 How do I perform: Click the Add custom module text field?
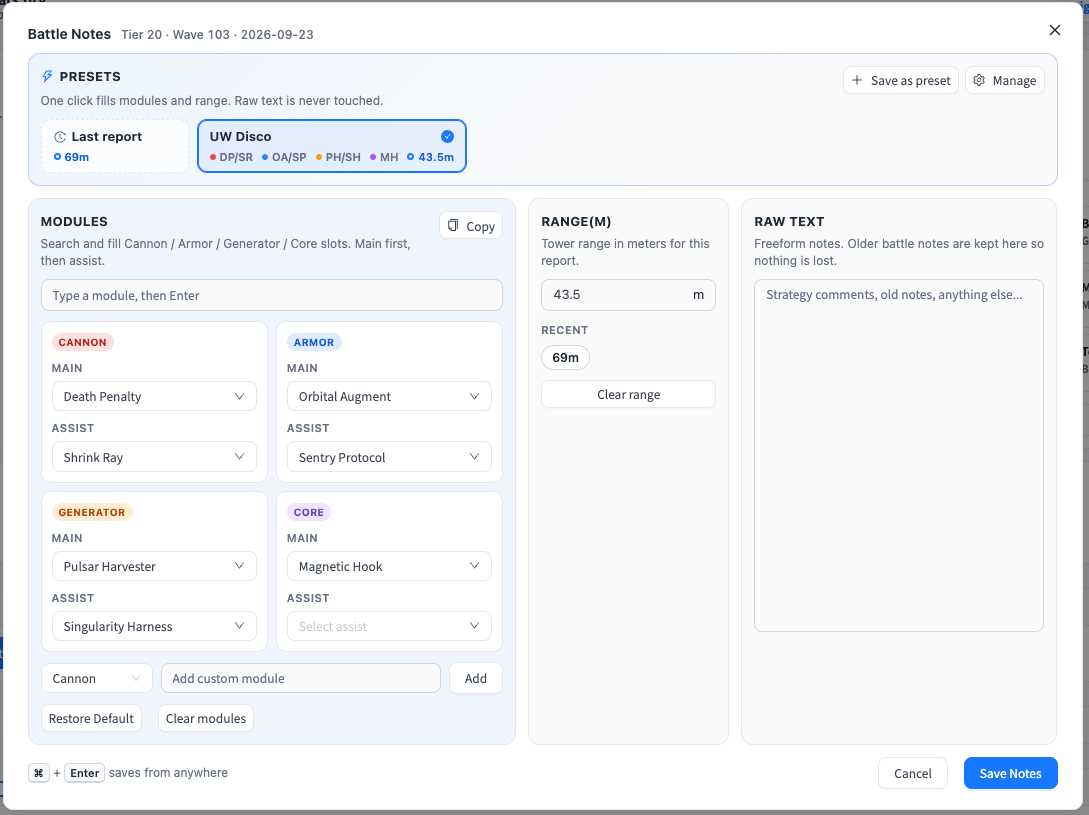pos(301,678)
